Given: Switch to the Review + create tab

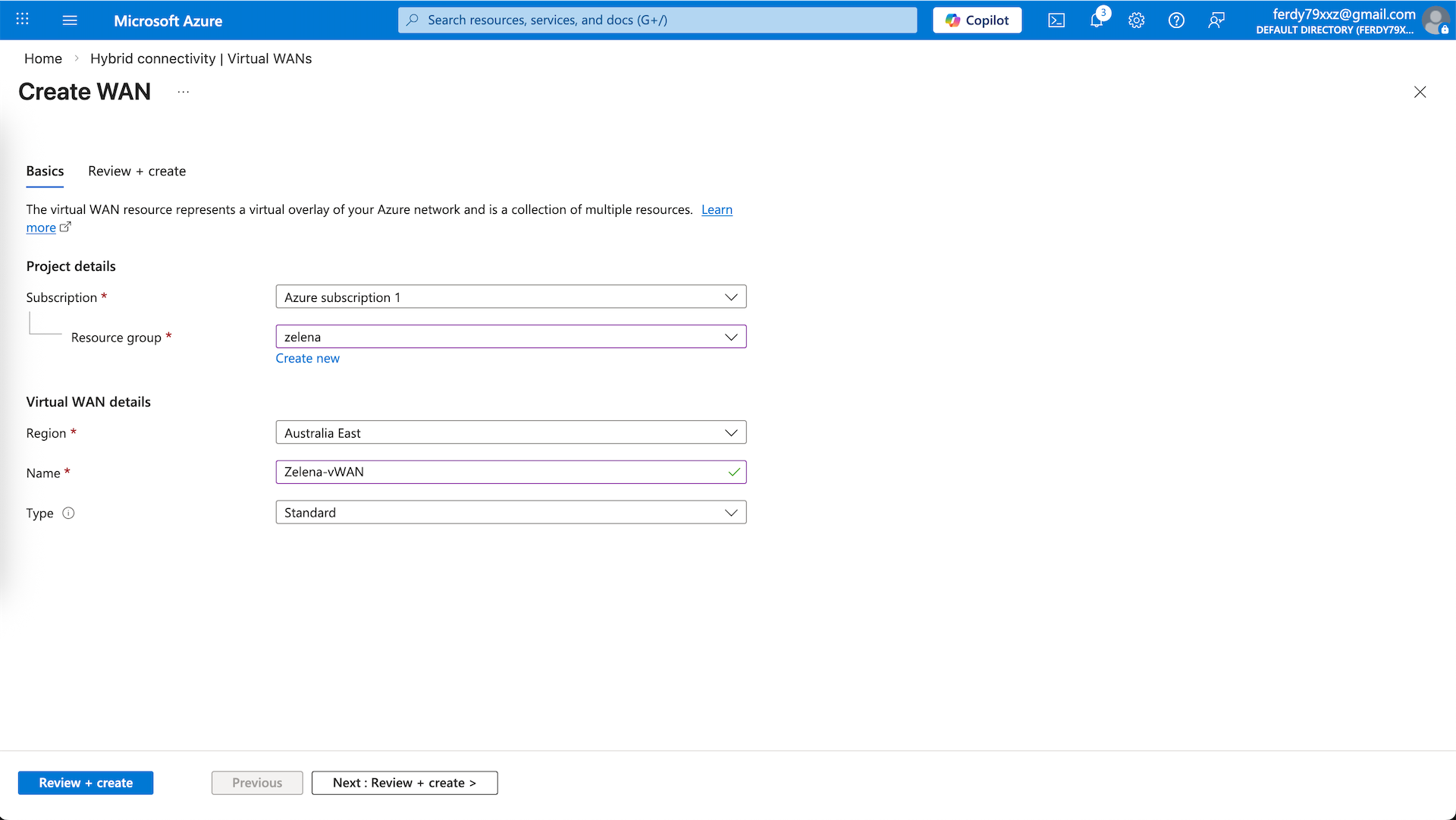Looking at the screenshot, I should click(x=136, y=171).
